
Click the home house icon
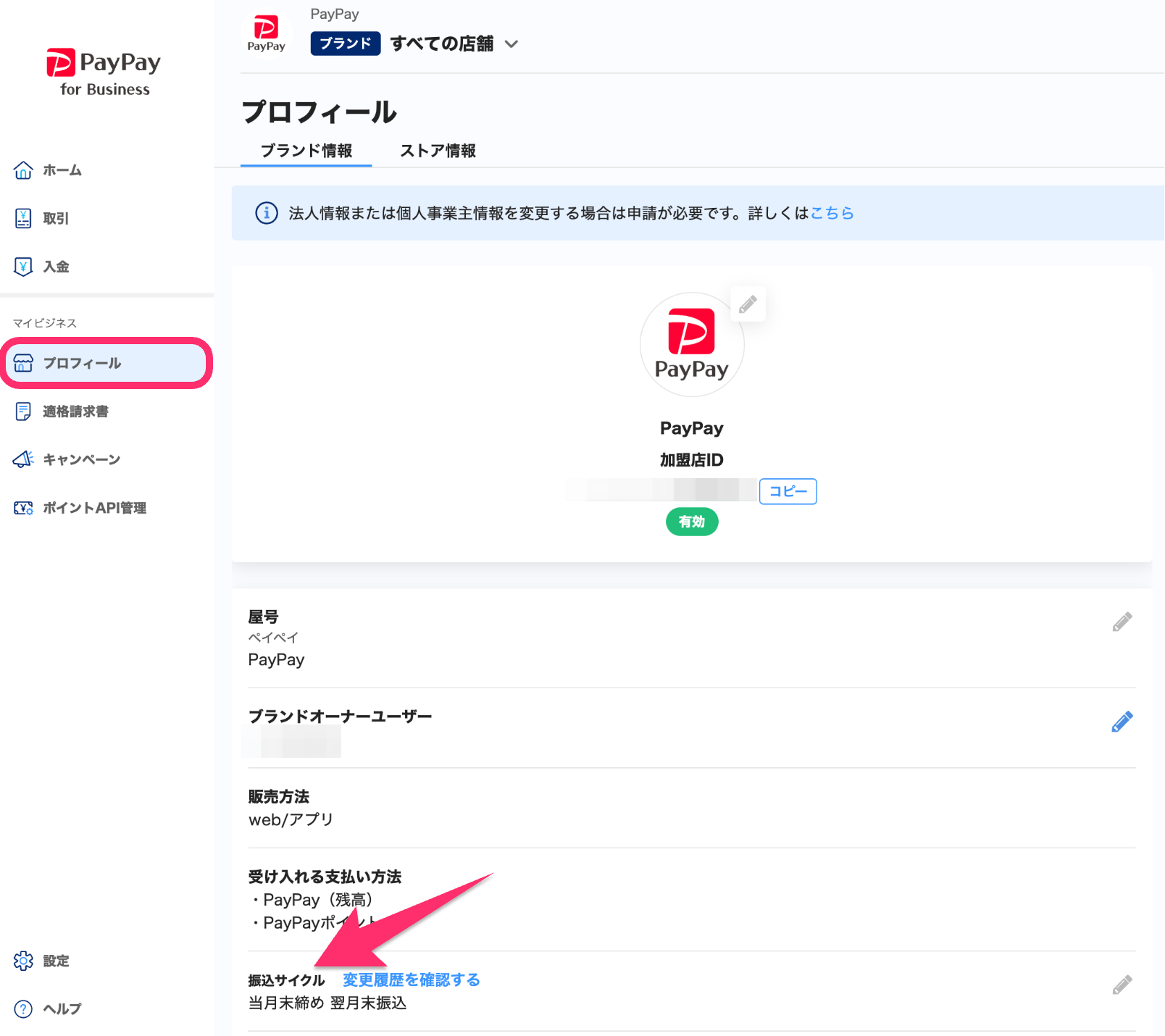[x=23, y=170]
